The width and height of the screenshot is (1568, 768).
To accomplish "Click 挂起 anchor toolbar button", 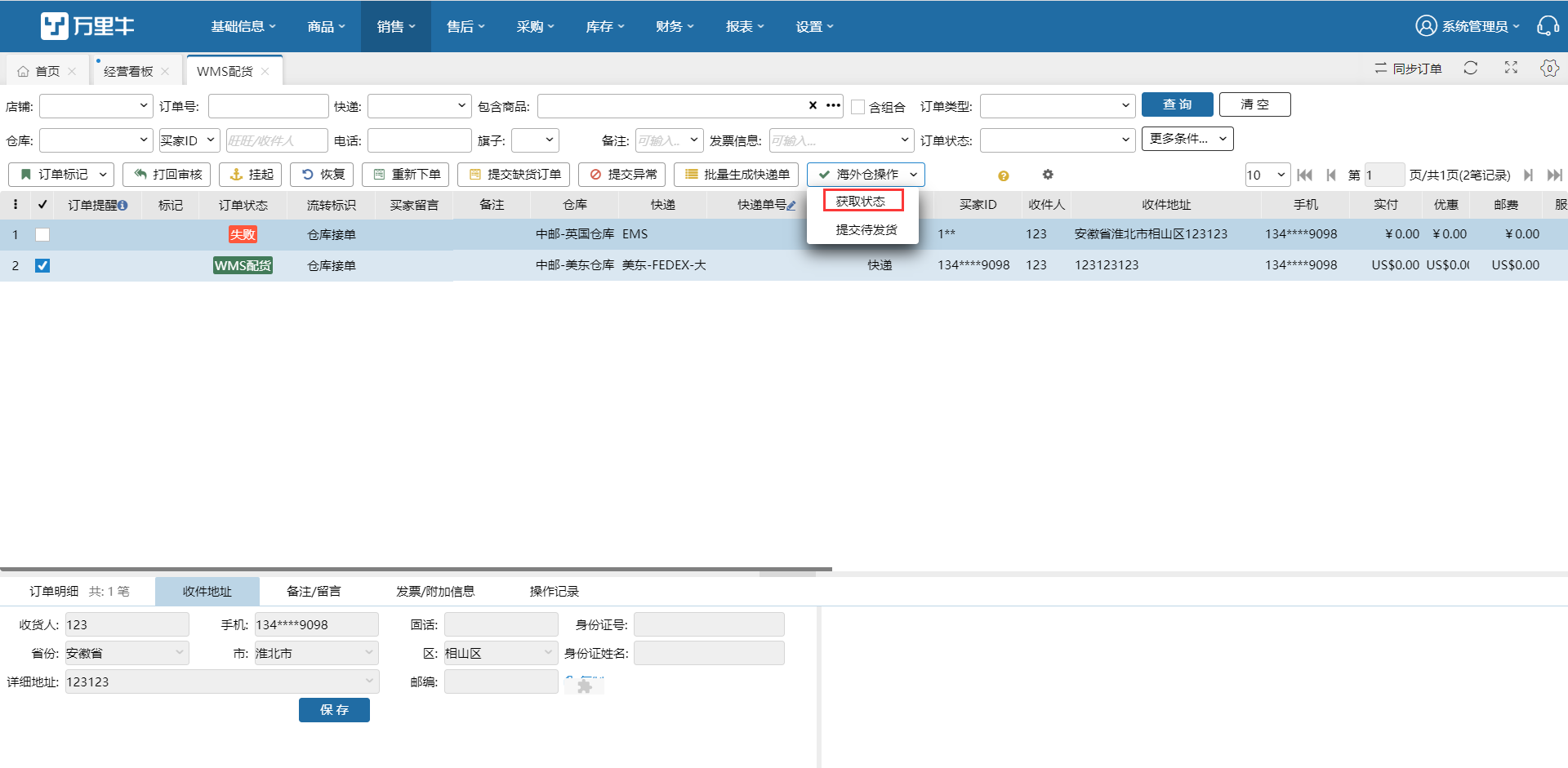I will (x=251, y=175).
